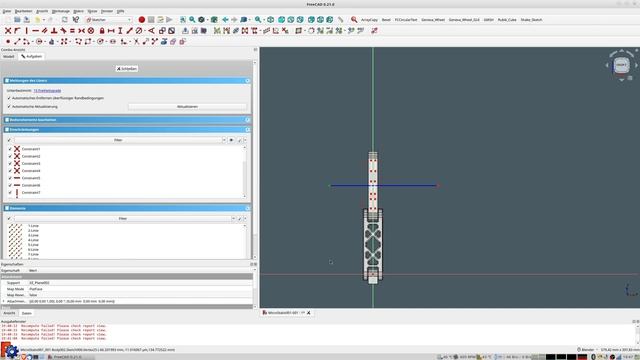Collapse the constraints section
Image resolution: width=640 pixels, height=360 pixels.
pyautogui.click(x=247, y=129)
